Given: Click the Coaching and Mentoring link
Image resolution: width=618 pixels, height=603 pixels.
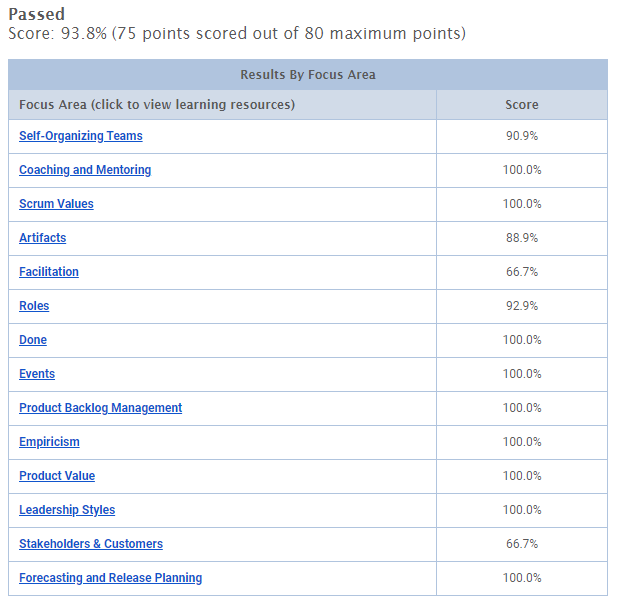Looking at the screenshot, I should [x=85, y=170].
